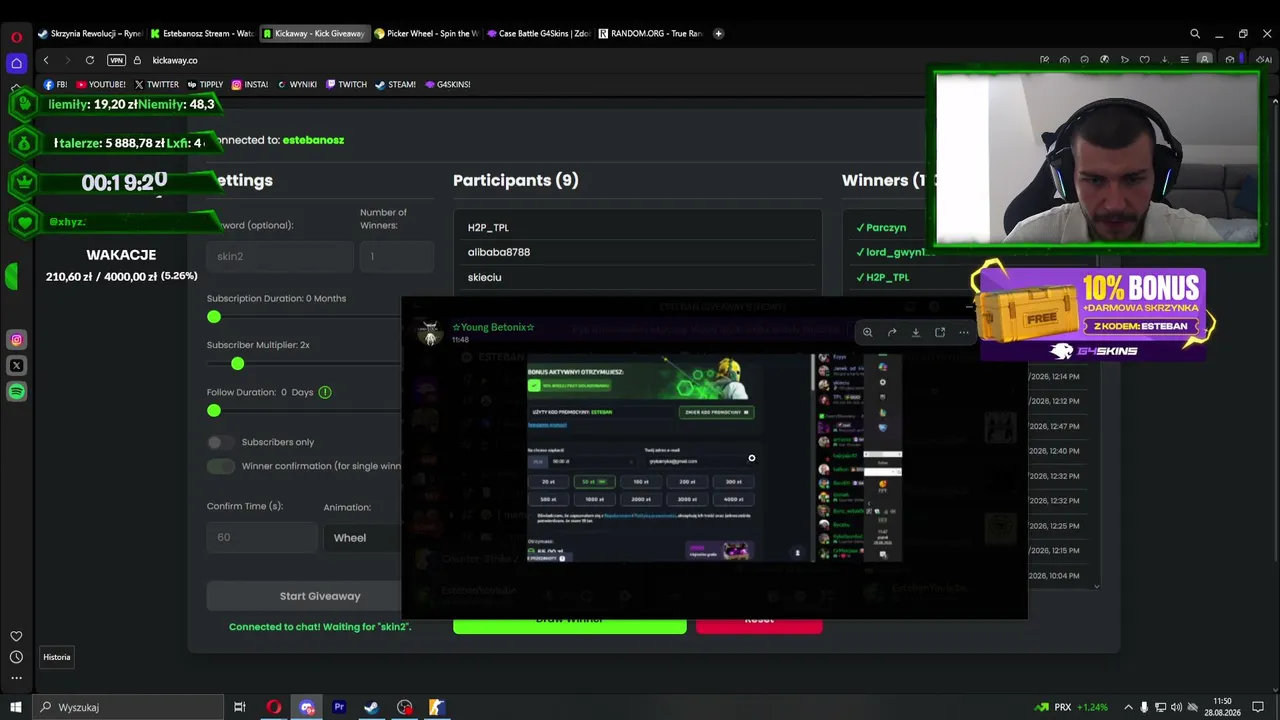Open Premiere Pro from the taskbar
Image resolution: width=1280 pixels, height=720 pixels.
339,707
